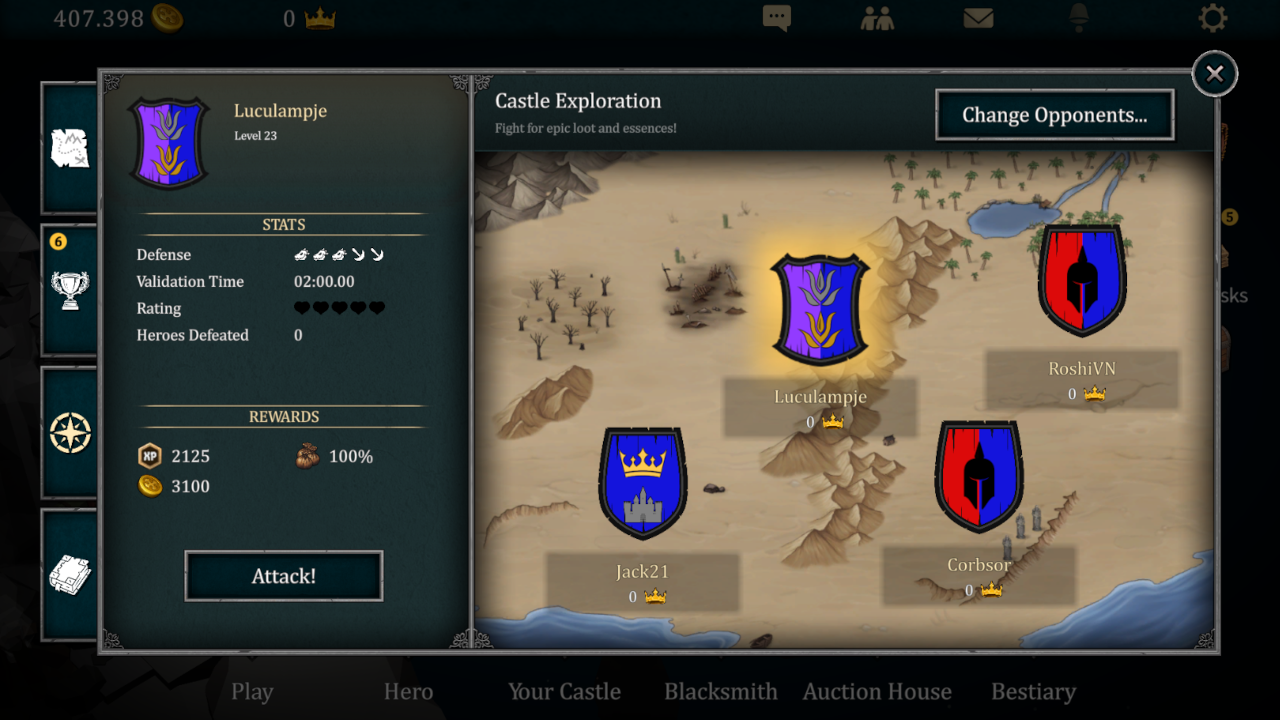This screenshot has width=1280, height=720.
Task: Select the torn map sidebar icon
Action: [x=70, y=148]
